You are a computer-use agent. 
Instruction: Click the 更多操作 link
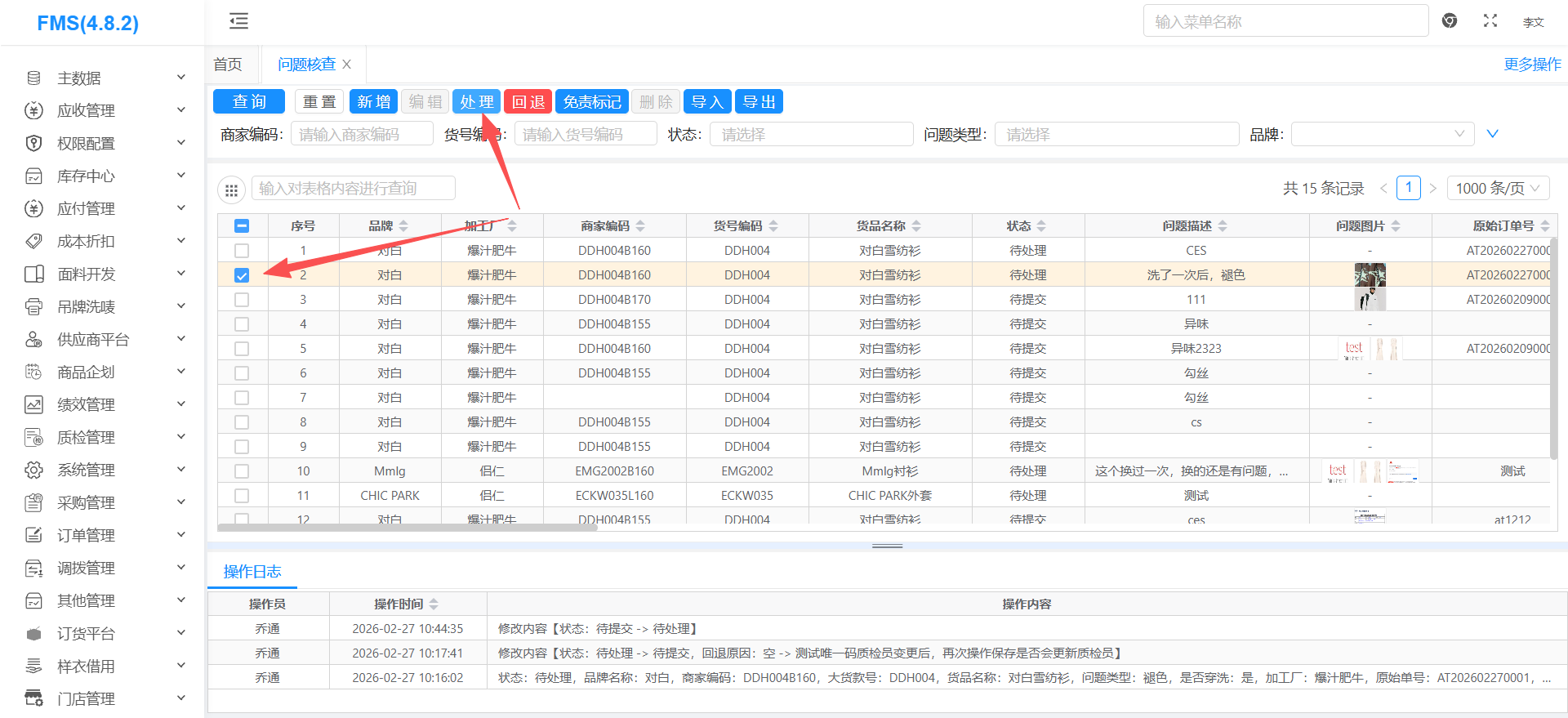(x=1532, y=65)
